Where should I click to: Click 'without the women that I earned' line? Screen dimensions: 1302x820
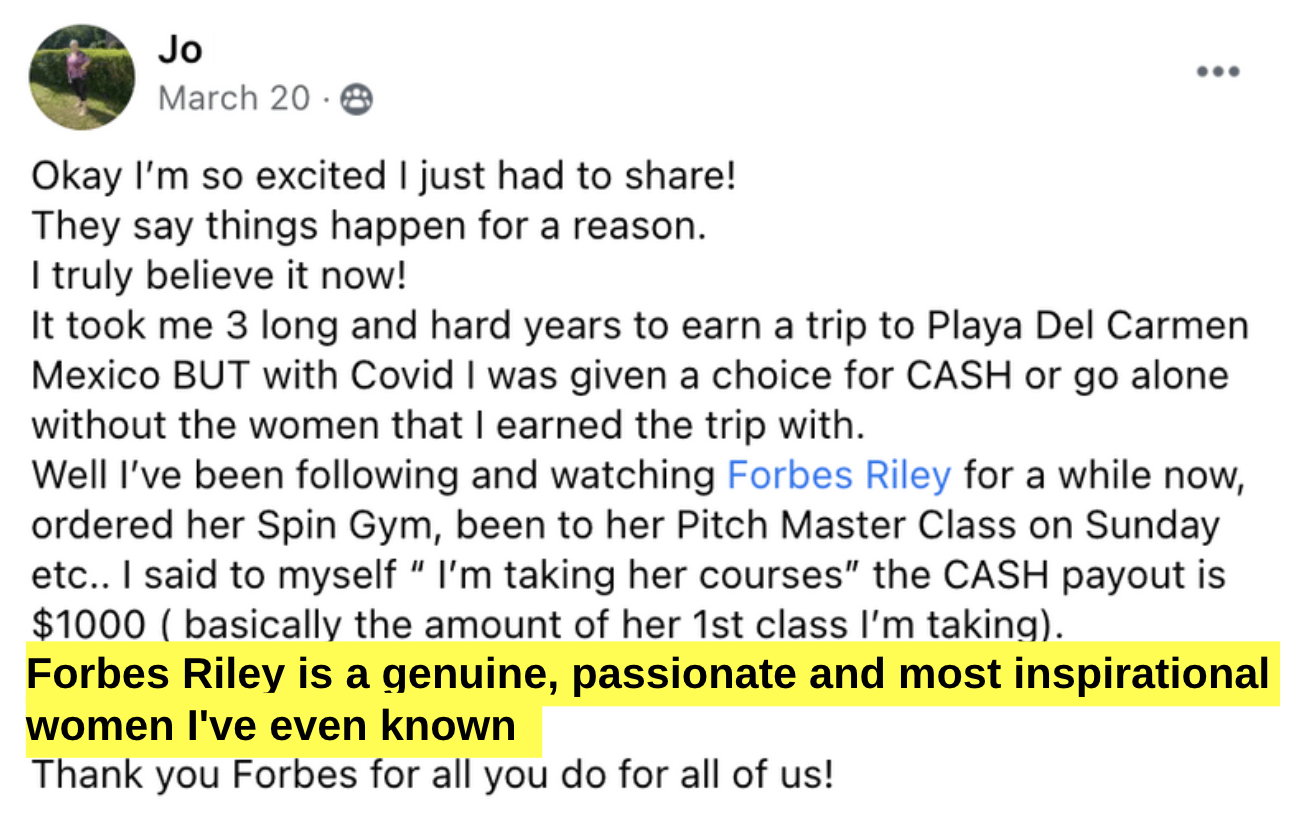[447, 425]
